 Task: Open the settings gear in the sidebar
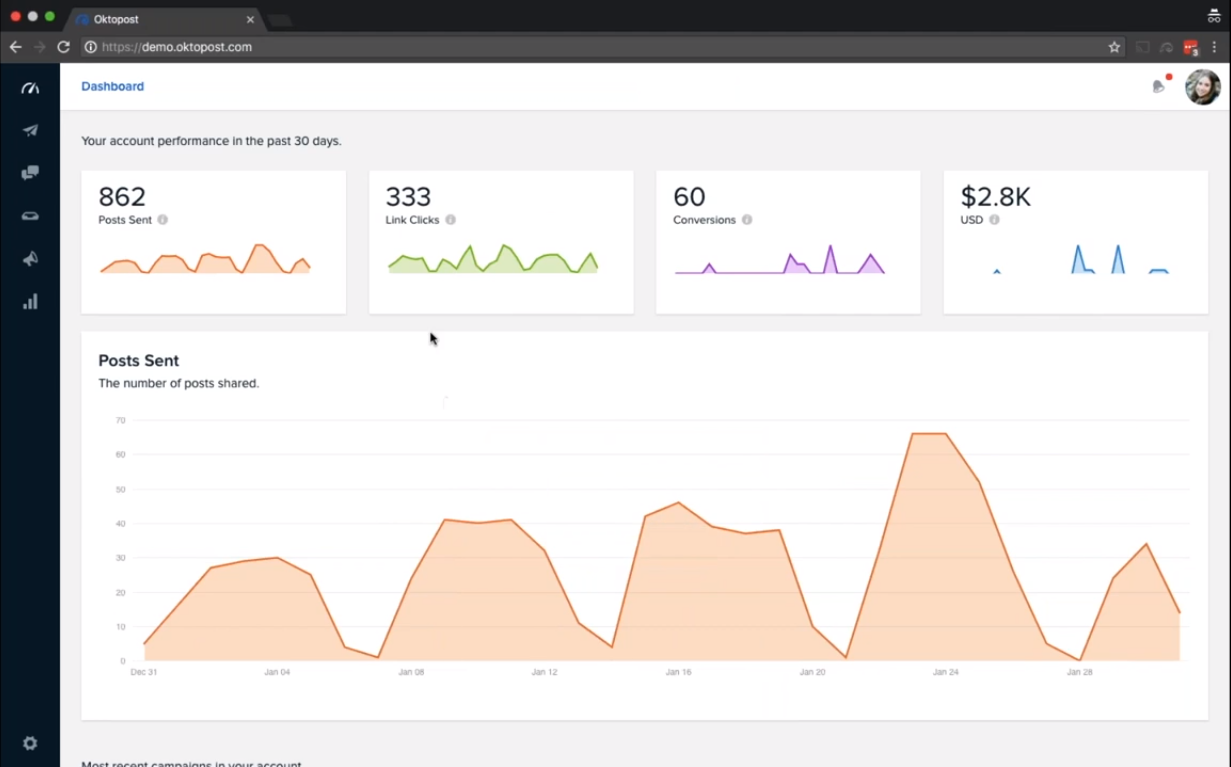coord(30,743)
